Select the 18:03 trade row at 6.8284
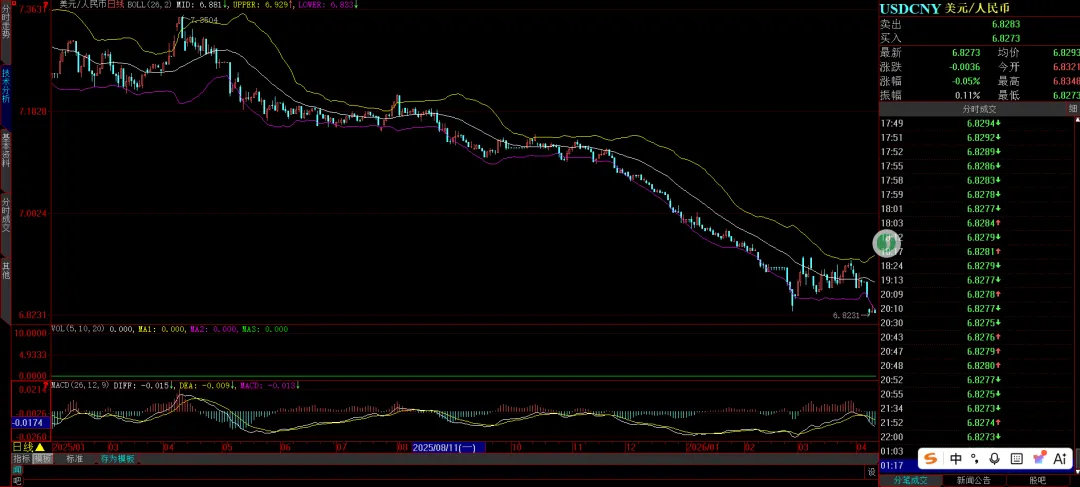 tap(975, 222)
